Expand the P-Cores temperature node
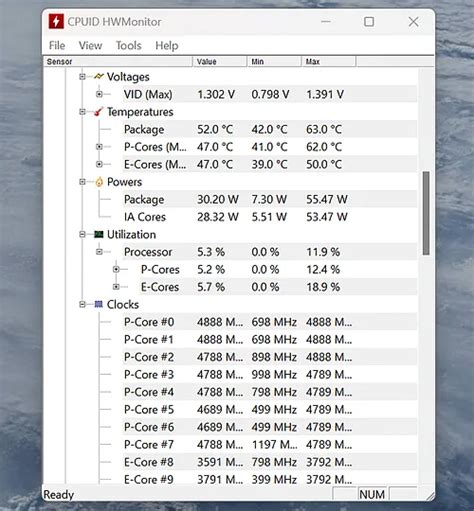The width and height of the screenshot is (474, 511). (99, 147)
